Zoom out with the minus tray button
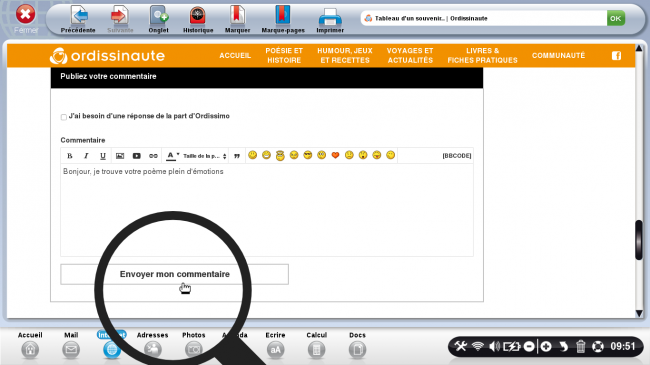650x365 pixels. (x=529, y=346)
